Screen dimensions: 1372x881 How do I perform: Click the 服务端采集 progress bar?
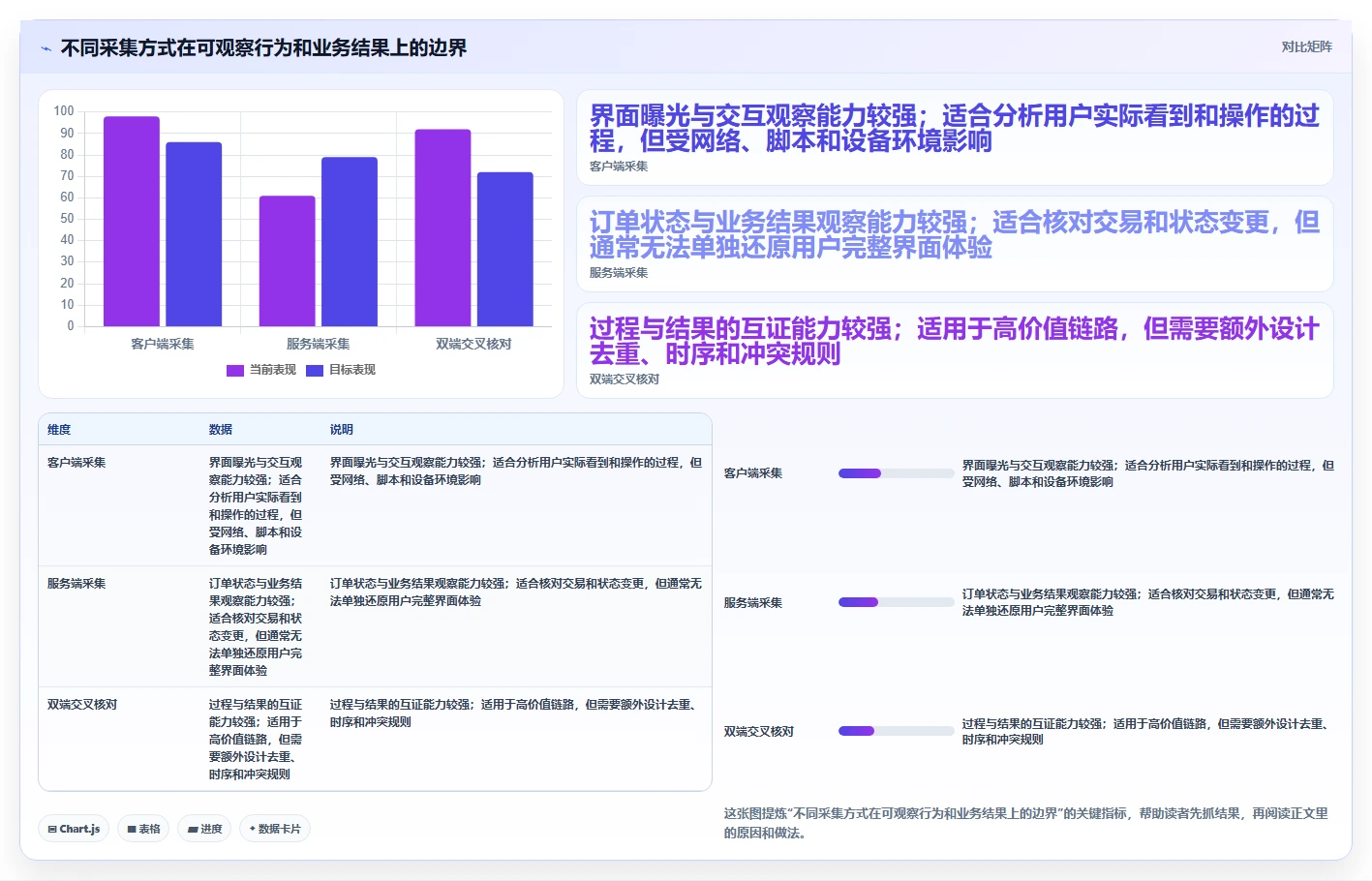[x=897, y=602]
